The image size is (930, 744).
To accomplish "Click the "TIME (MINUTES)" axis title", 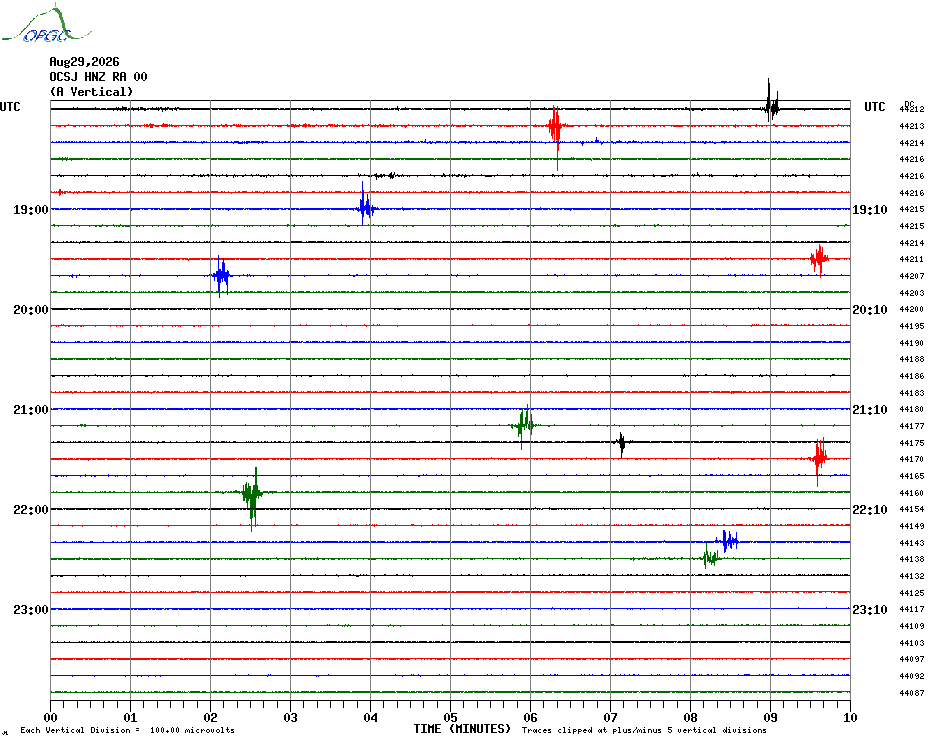I will tap(462, 729).
